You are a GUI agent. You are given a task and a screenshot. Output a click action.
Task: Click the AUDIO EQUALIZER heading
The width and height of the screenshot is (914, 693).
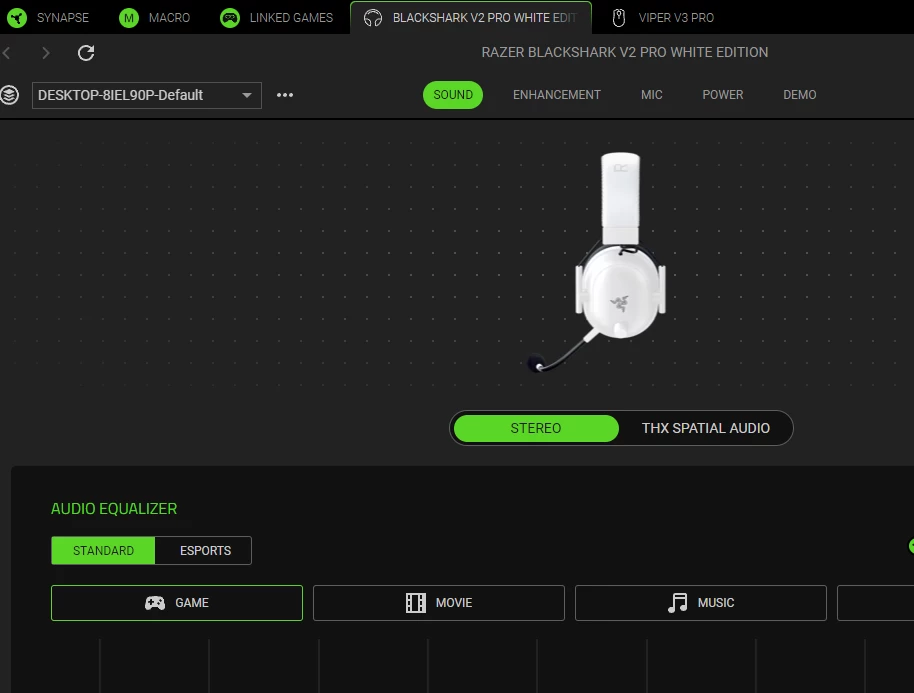point(114,509)
